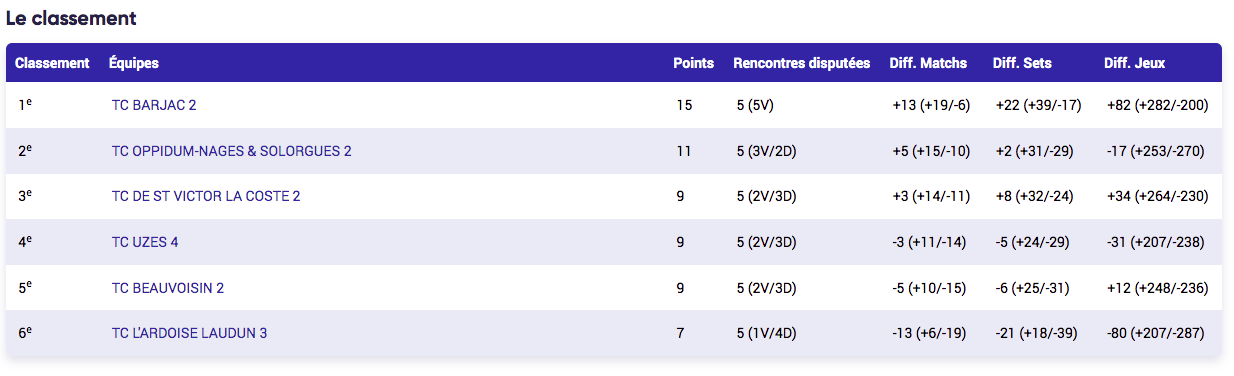Open the TC BEAUVOISIN 2 team link
The image size is (1234, 376).
(168, 288)
